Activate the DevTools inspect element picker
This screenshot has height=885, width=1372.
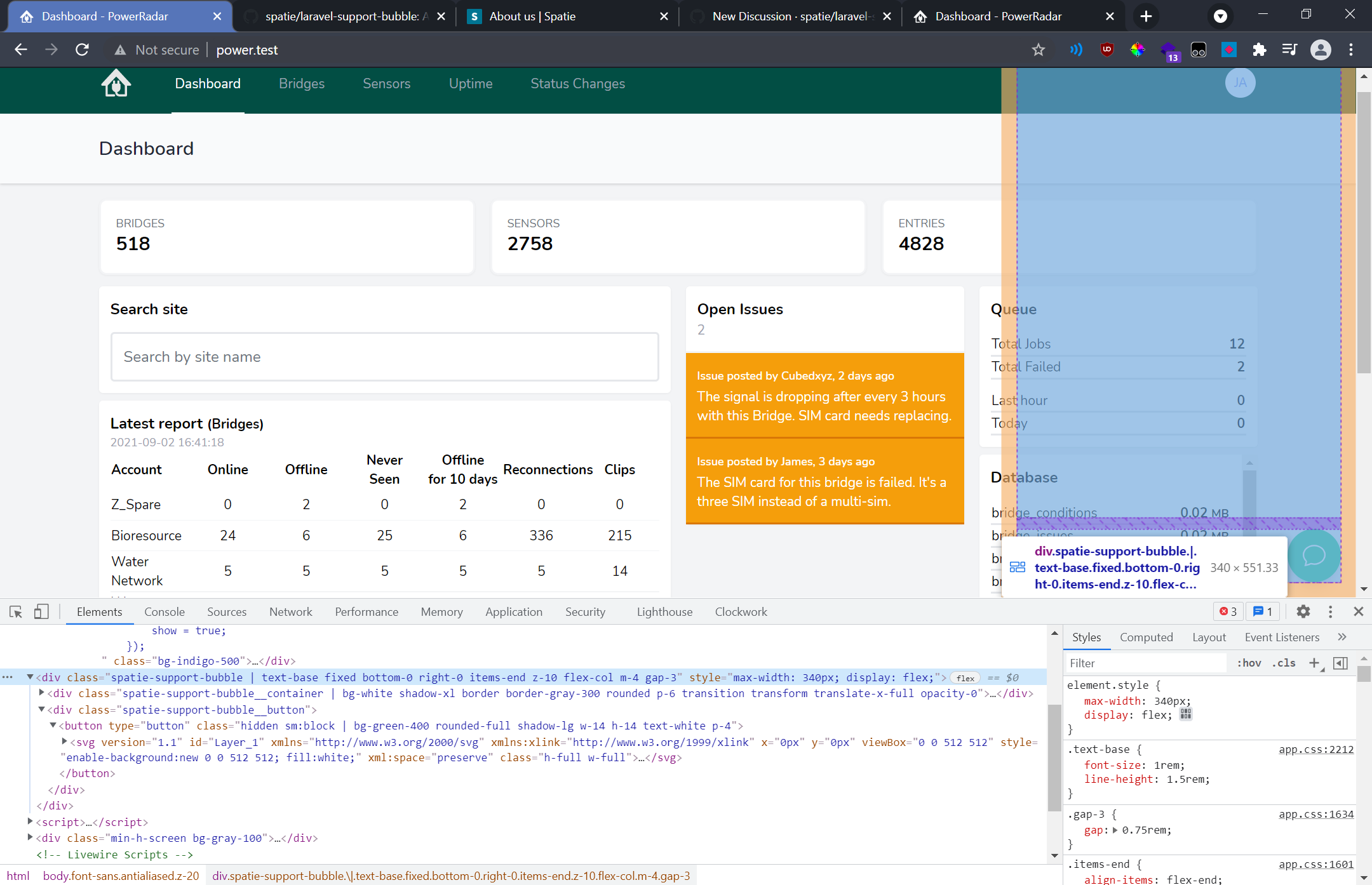tap(16, 611)
